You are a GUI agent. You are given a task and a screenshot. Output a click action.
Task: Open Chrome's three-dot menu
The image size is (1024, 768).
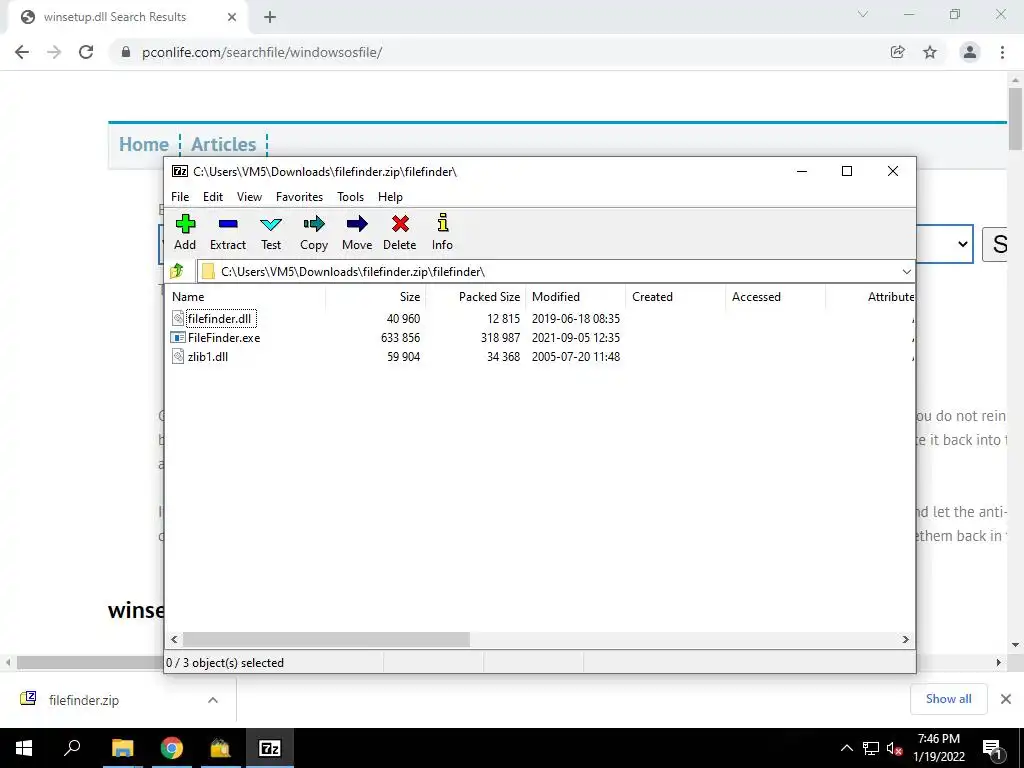click(1002, 52)
